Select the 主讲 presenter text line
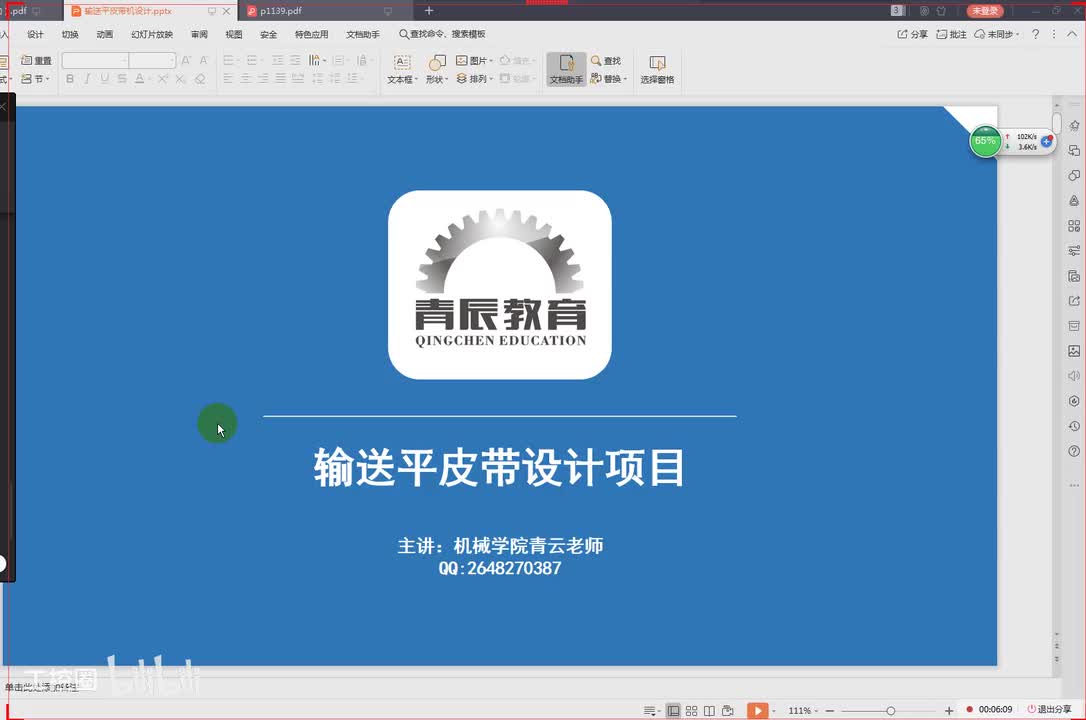The image size is (1086, 720). pyautogui.click(x=500, y=546)
